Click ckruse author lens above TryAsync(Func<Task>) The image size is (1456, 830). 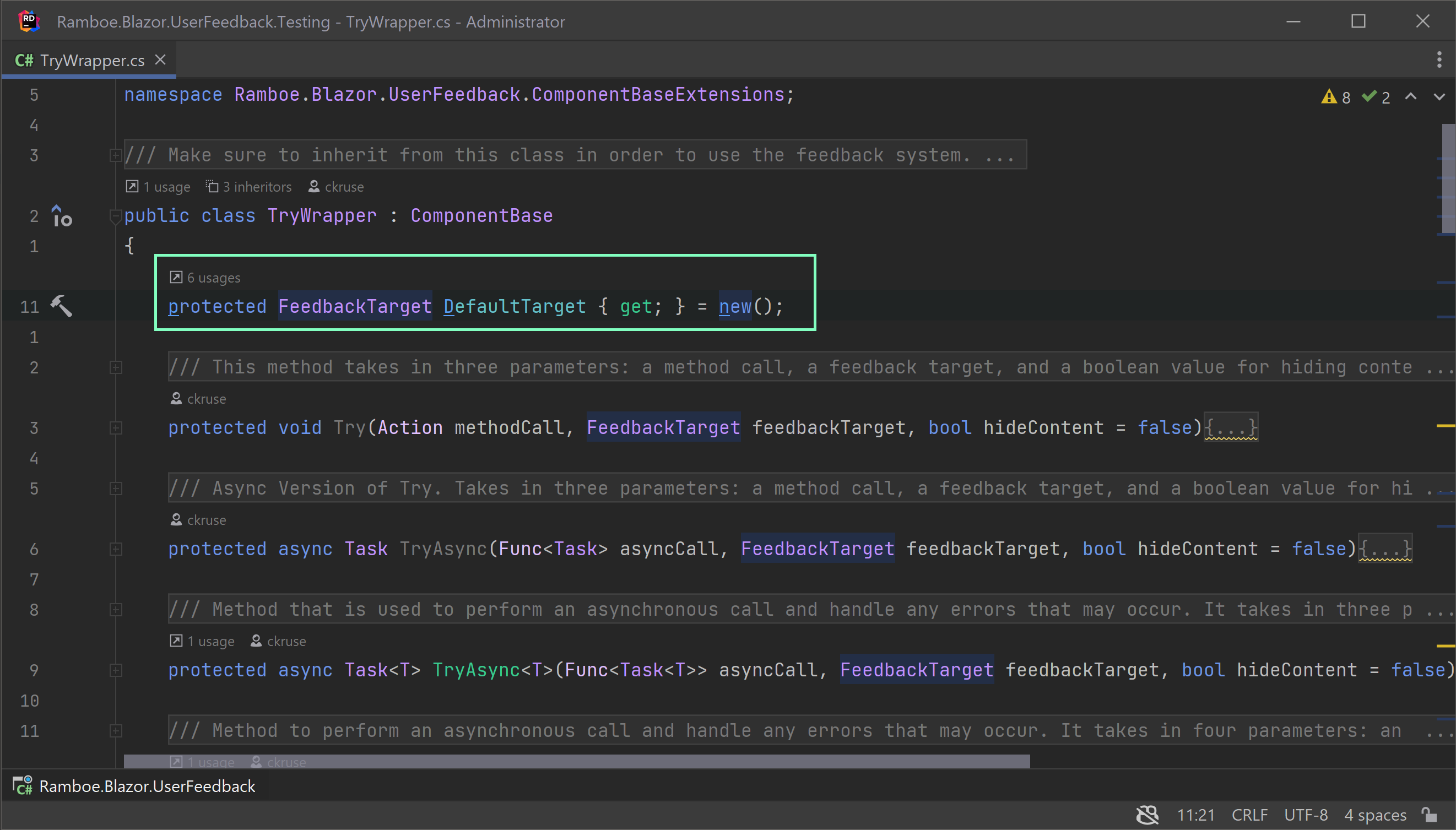click(x=198, y=520)
